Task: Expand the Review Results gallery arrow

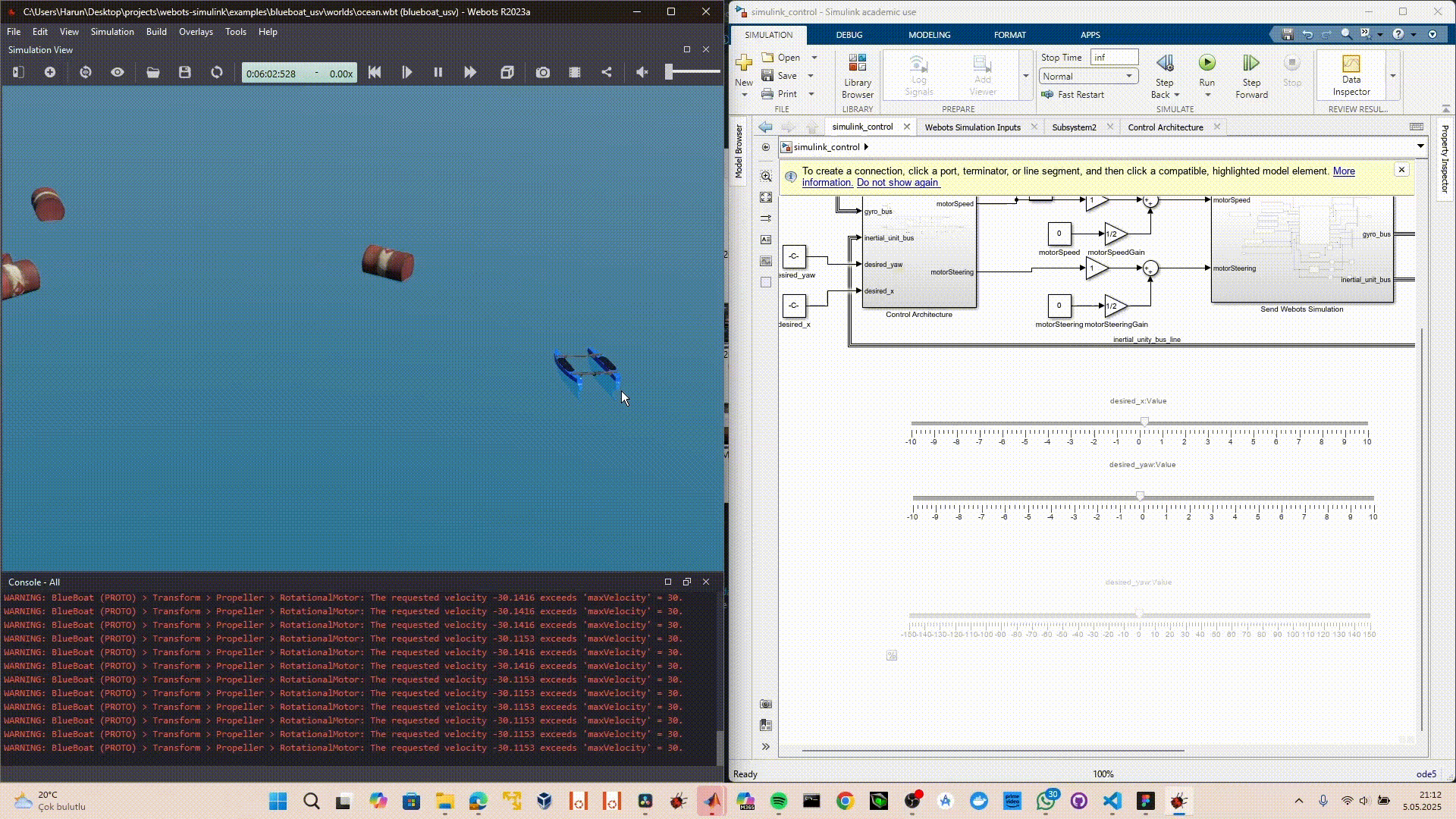Action: (x=1392, y=76)
